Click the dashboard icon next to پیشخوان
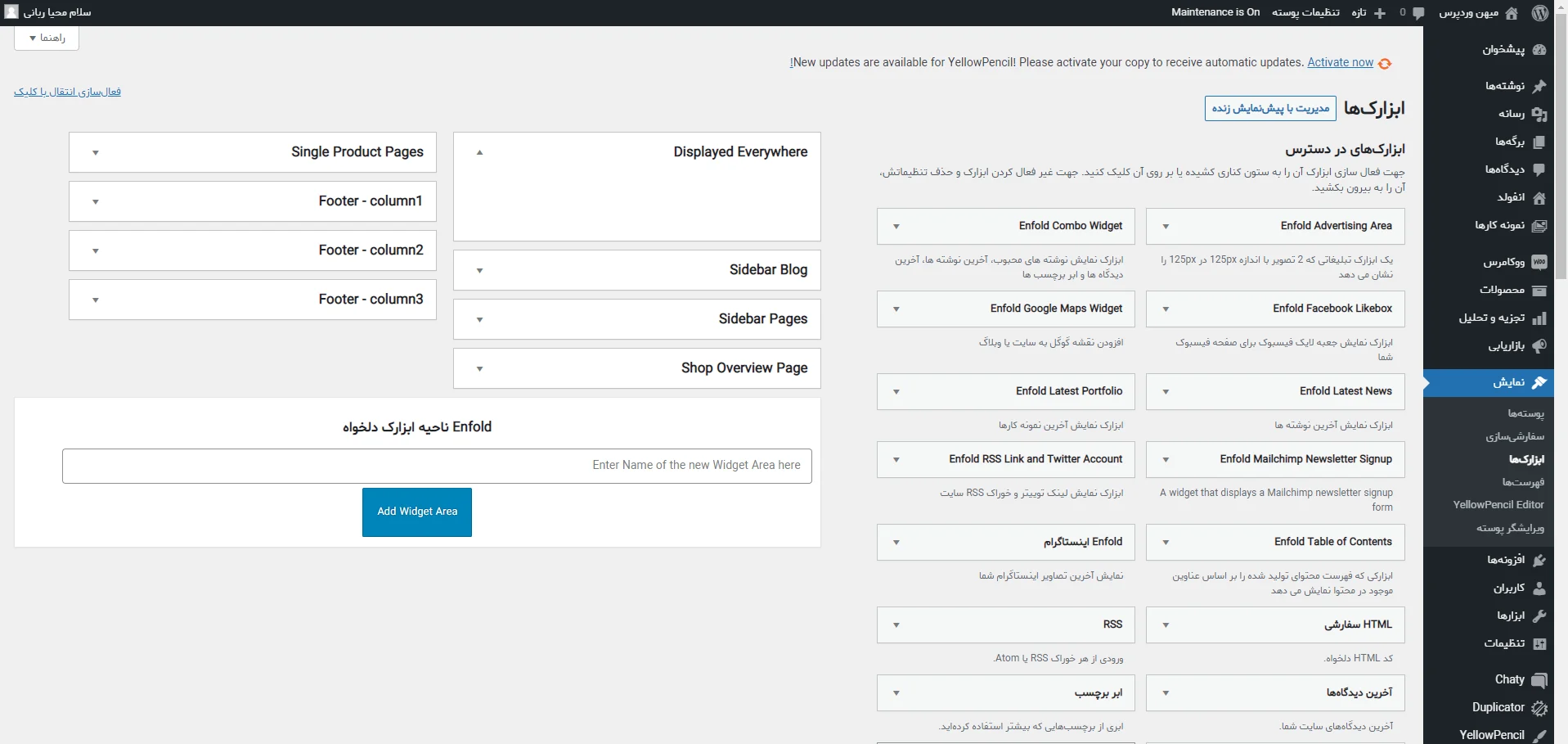The image size is (1568, 744). tap(1539, 49)
